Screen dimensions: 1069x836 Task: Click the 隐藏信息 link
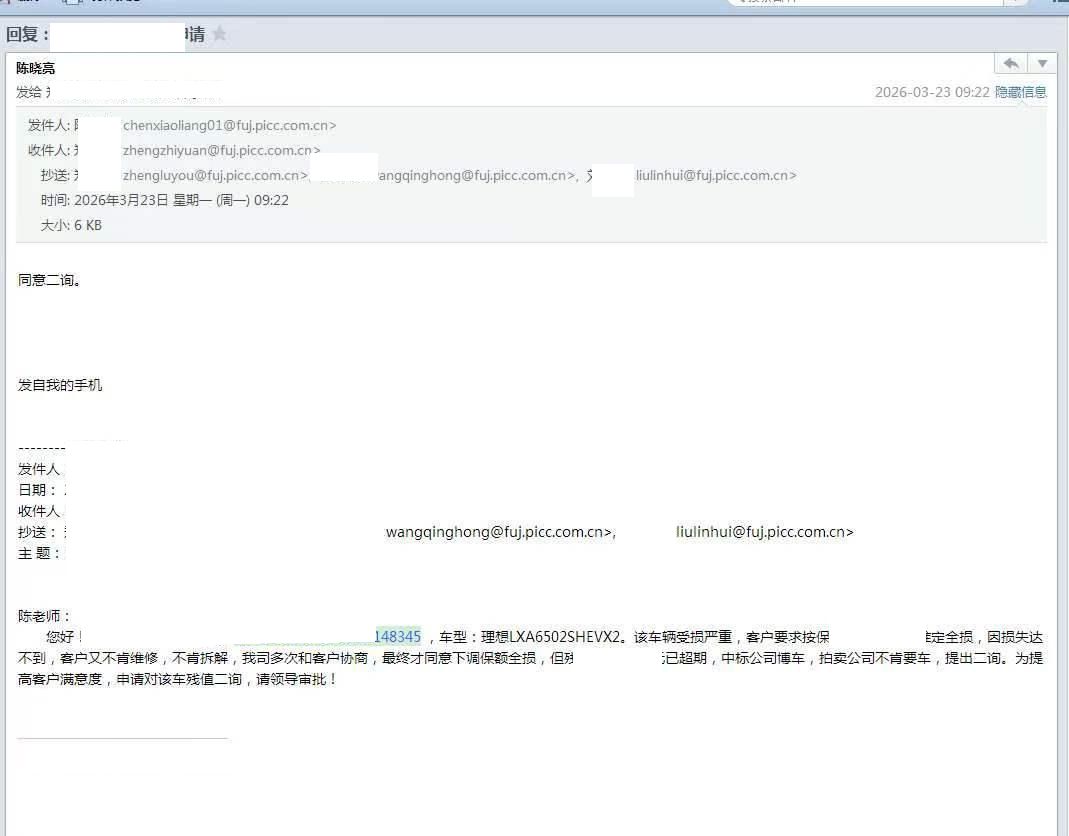pos(1020,92)
